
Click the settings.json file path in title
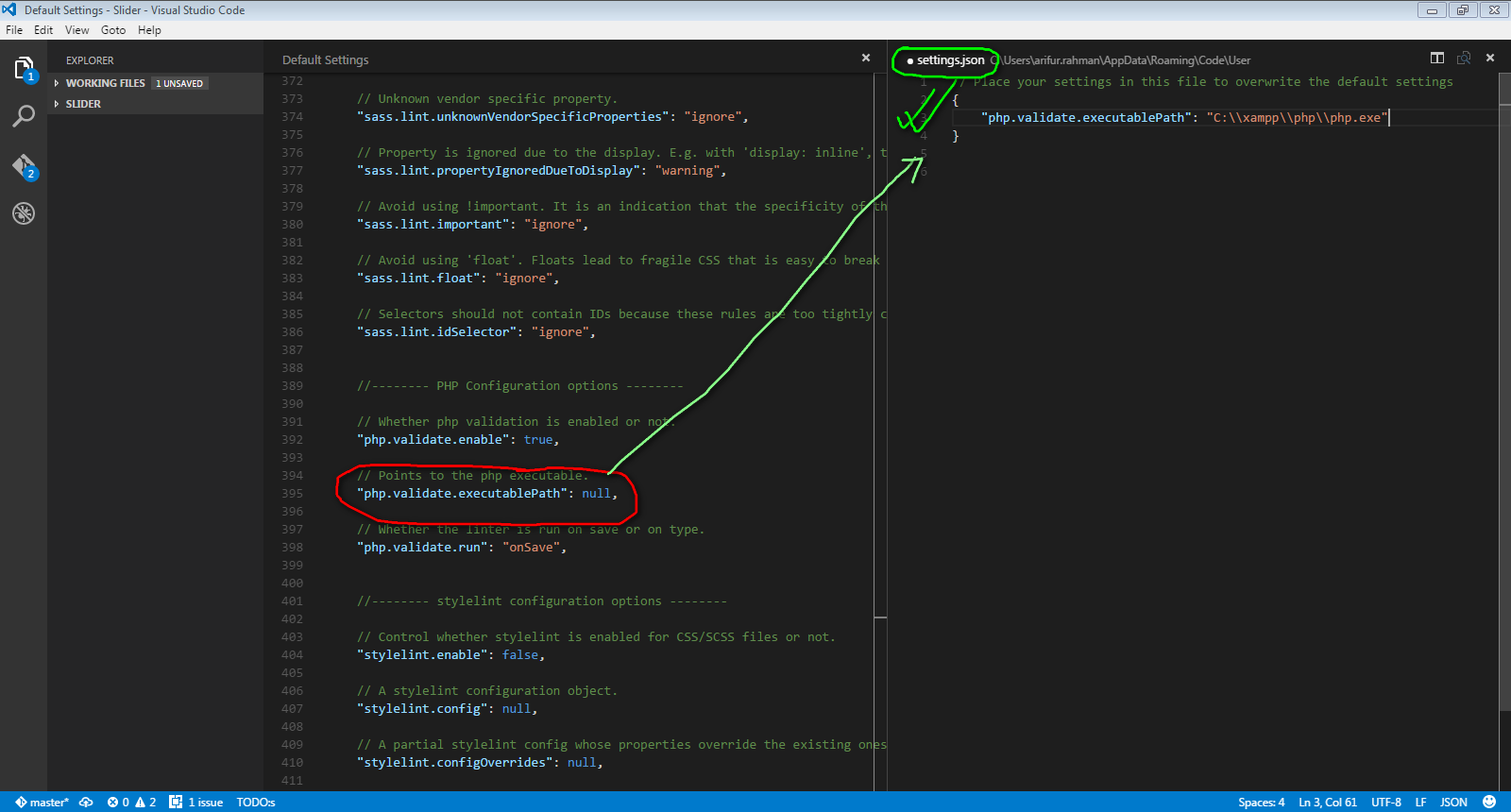point(1120,60)
